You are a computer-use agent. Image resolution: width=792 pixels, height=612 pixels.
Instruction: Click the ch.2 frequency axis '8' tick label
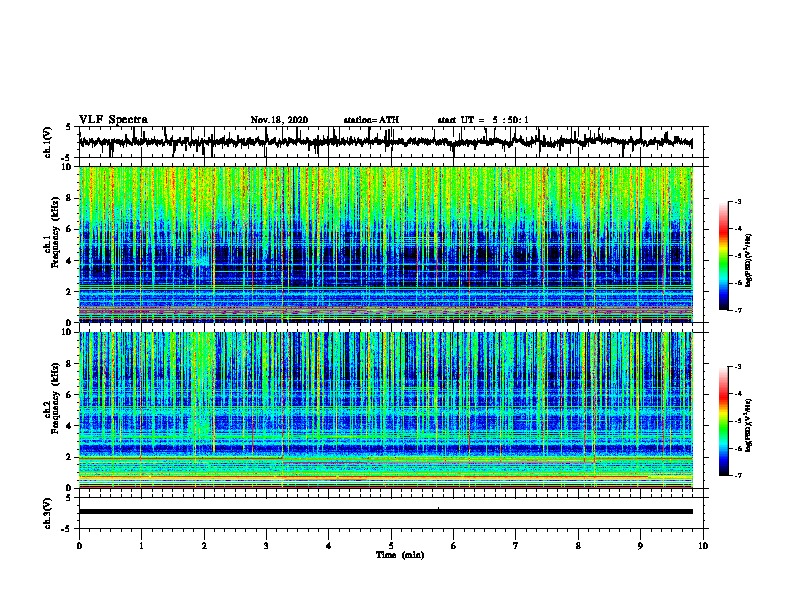70,364
